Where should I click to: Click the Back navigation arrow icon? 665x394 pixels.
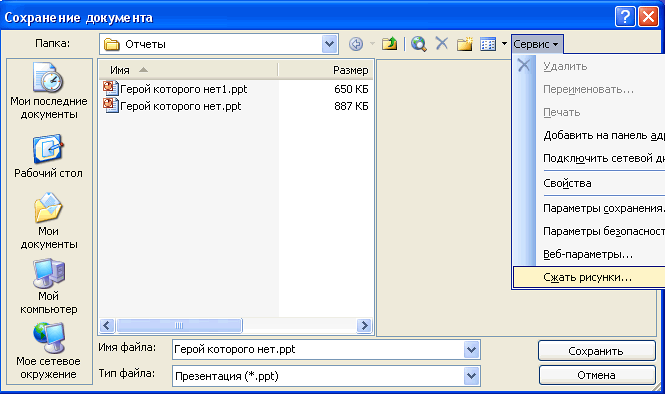tap(356, 44)
